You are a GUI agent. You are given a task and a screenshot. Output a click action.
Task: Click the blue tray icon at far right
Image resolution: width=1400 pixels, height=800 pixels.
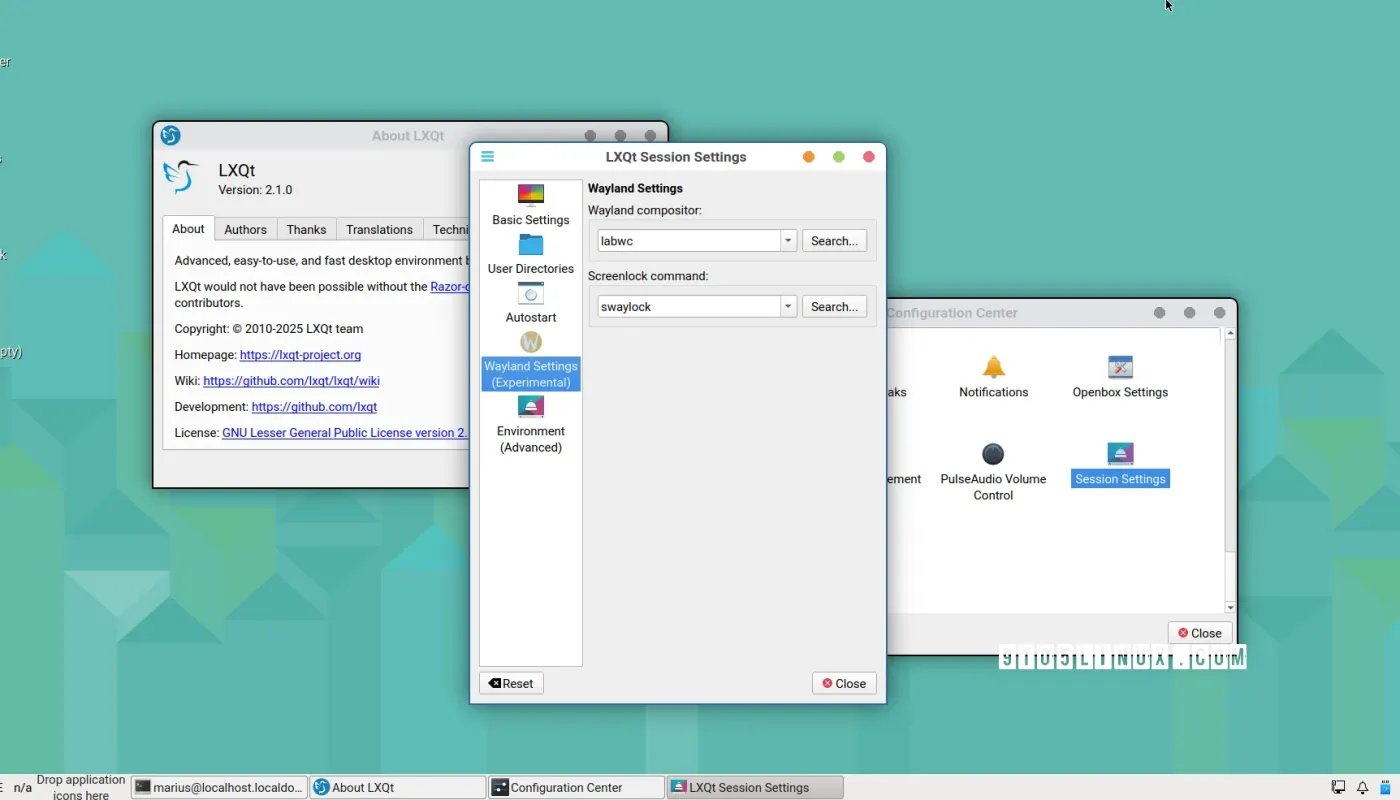tap(1386, 788)
